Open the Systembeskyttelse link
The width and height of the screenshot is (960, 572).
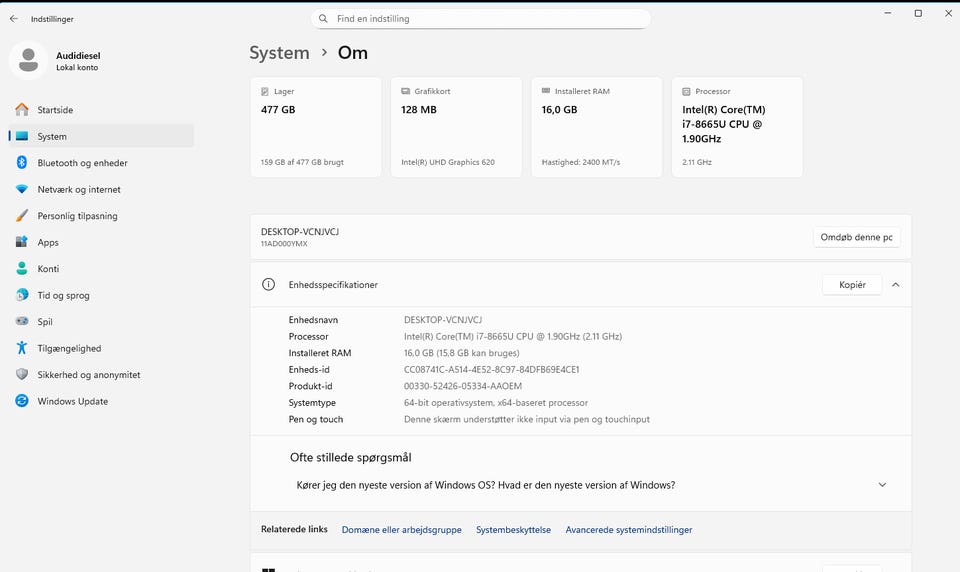point(513,530)
